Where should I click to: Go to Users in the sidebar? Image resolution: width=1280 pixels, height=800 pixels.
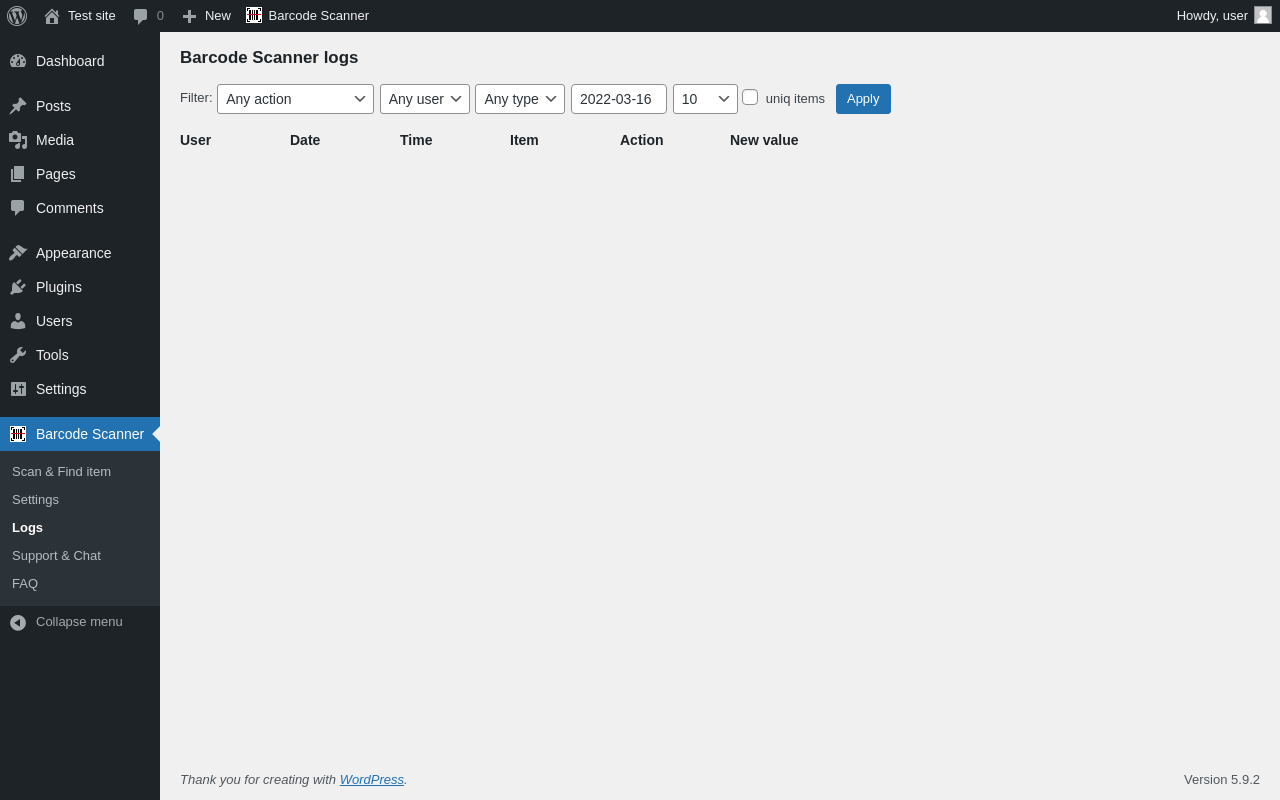click(x=80, y=321)
